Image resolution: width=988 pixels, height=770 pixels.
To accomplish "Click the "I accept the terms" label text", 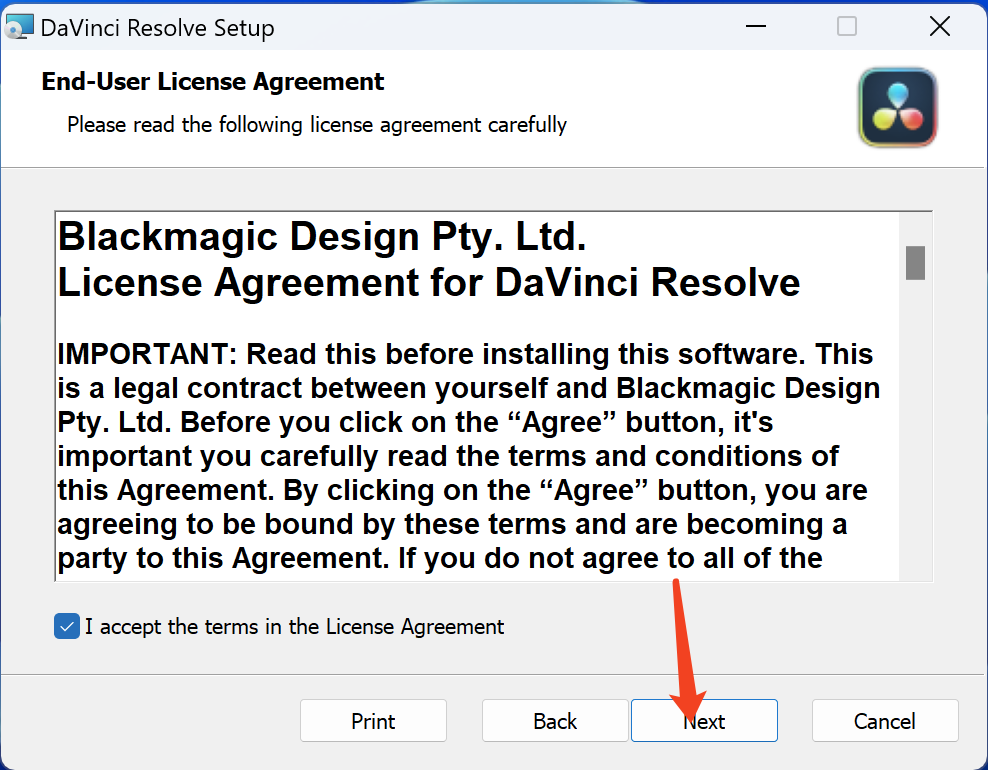I will [294, 627].
